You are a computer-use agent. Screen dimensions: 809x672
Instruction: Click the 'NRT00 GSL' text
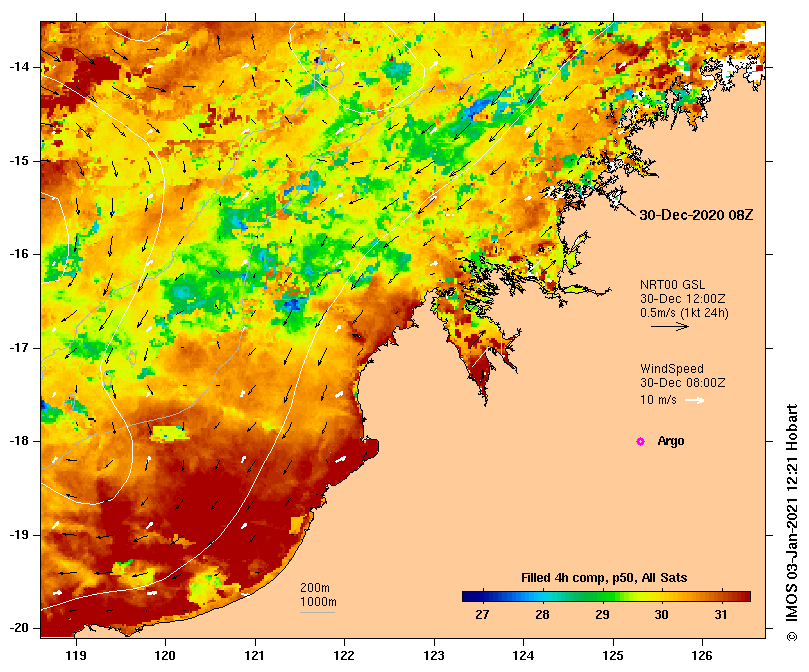pos(672,285)
